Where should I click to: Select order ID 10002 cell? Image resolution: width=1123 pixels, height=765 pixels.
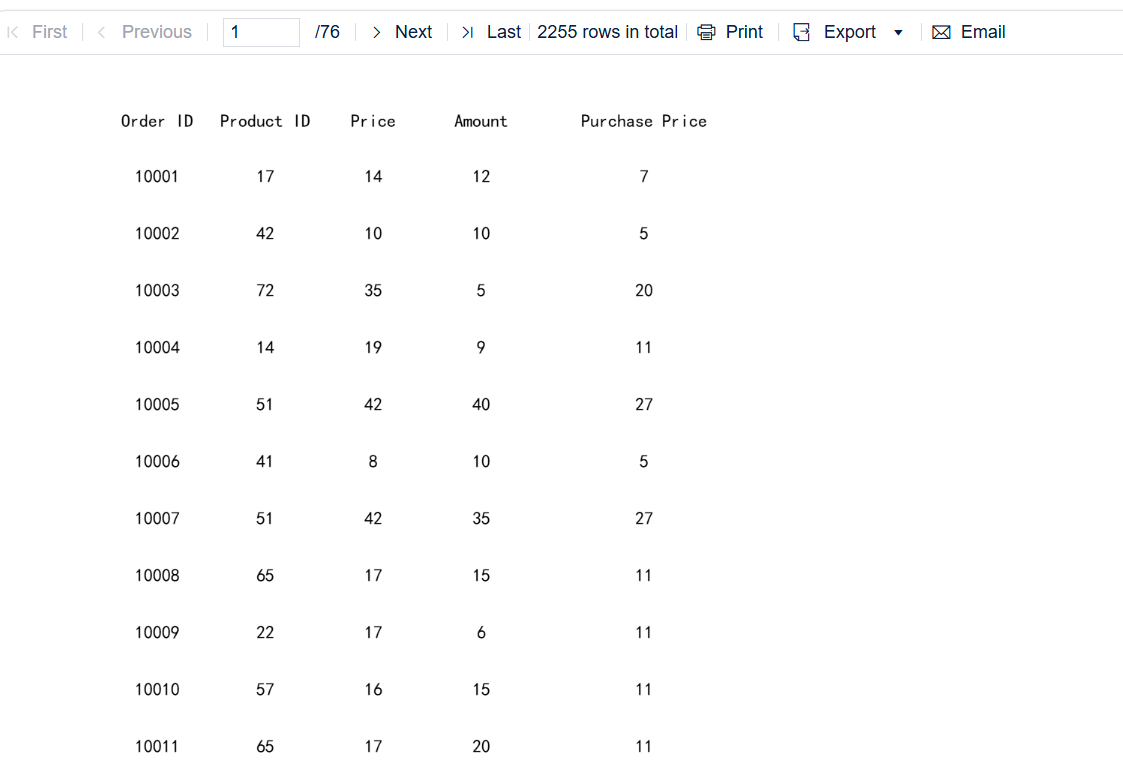[x=157, y=234]
